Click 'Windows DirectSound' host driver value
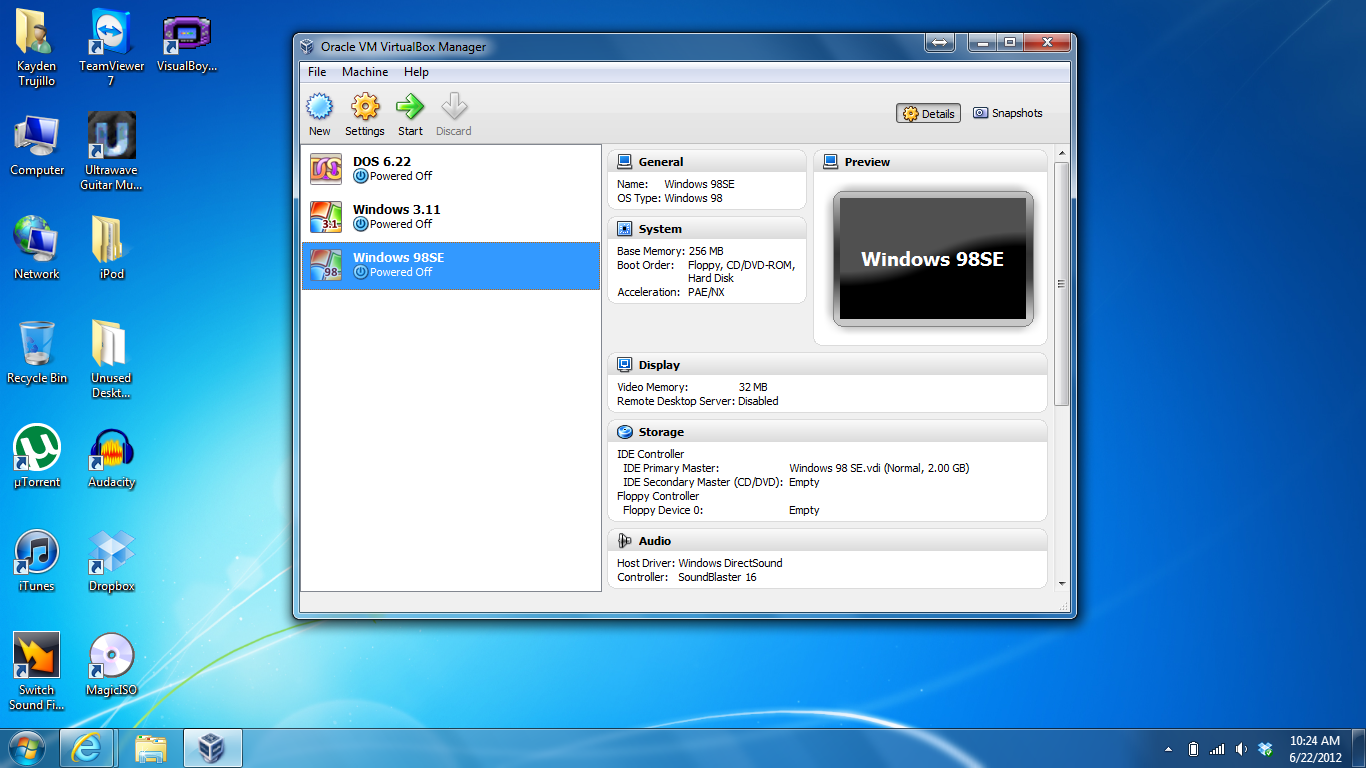 [730, 563]
